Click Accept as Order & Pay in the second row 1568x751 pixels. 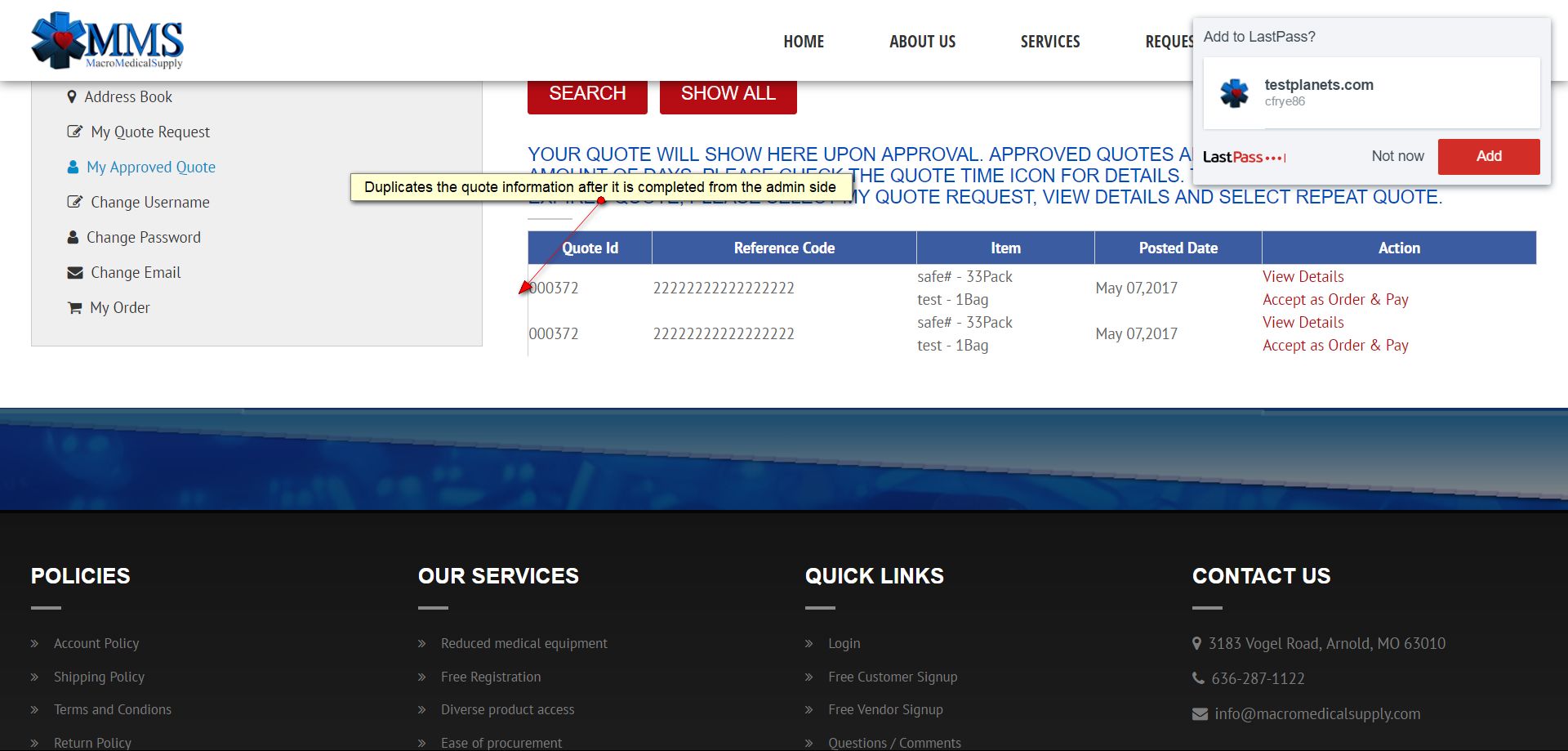pyautogui.click(x=1335, y=345)
